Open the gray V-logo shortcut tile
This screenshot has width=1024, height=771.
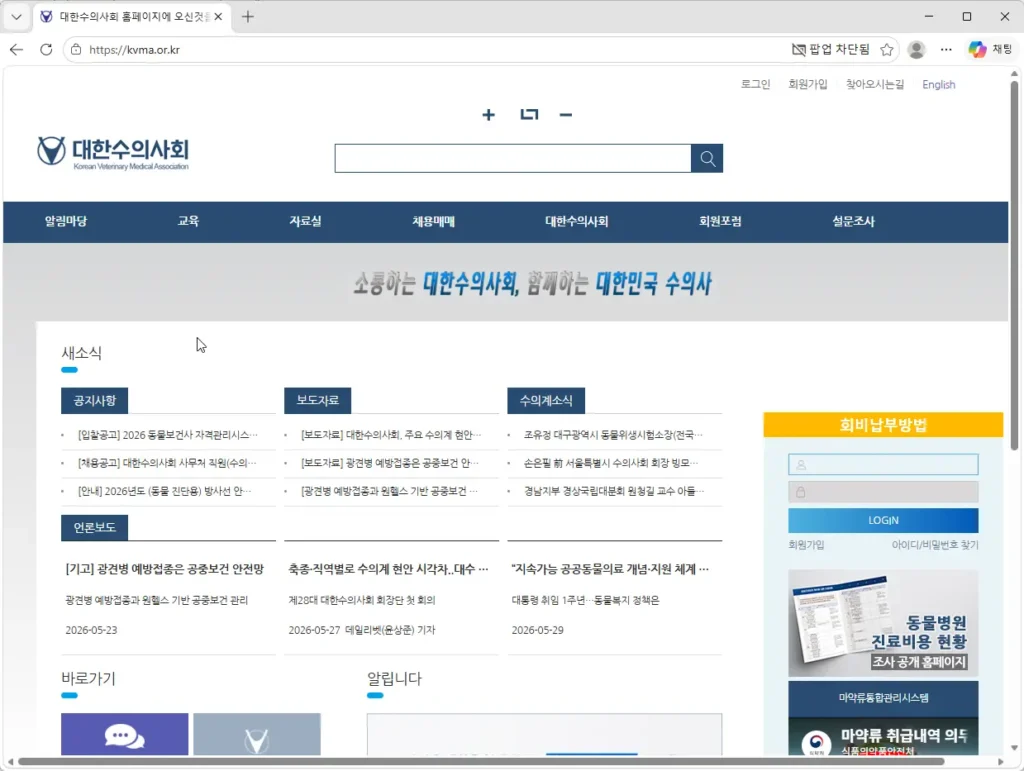coord(257,734)
